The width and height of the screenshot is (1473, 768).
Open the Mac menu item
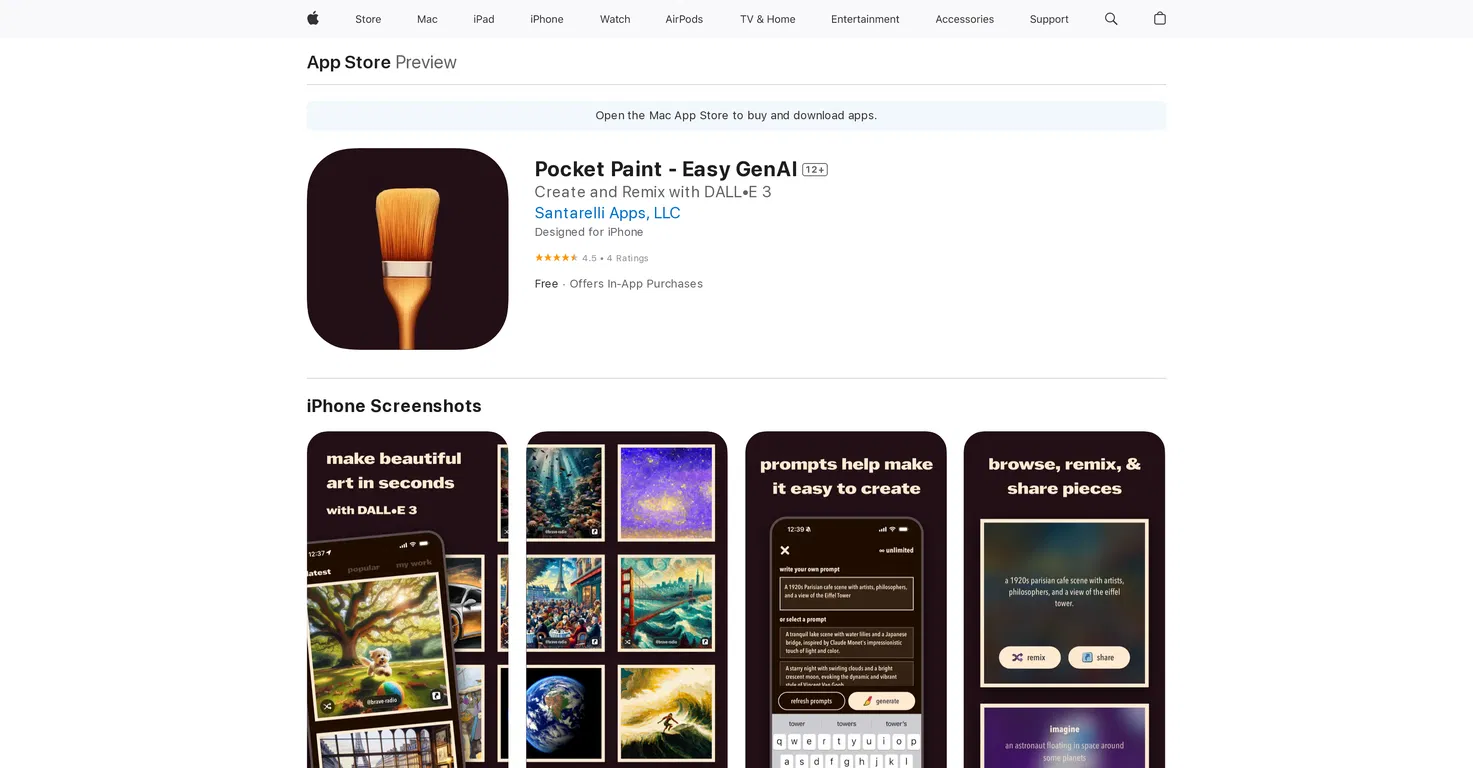pos(427,19)
